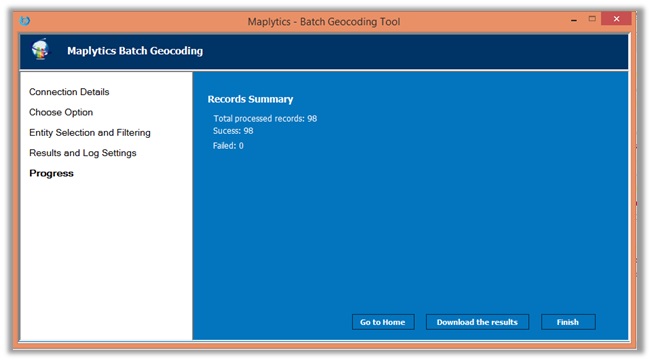Select the Progress step
The image size is (650, 361).
pos(51,173)
